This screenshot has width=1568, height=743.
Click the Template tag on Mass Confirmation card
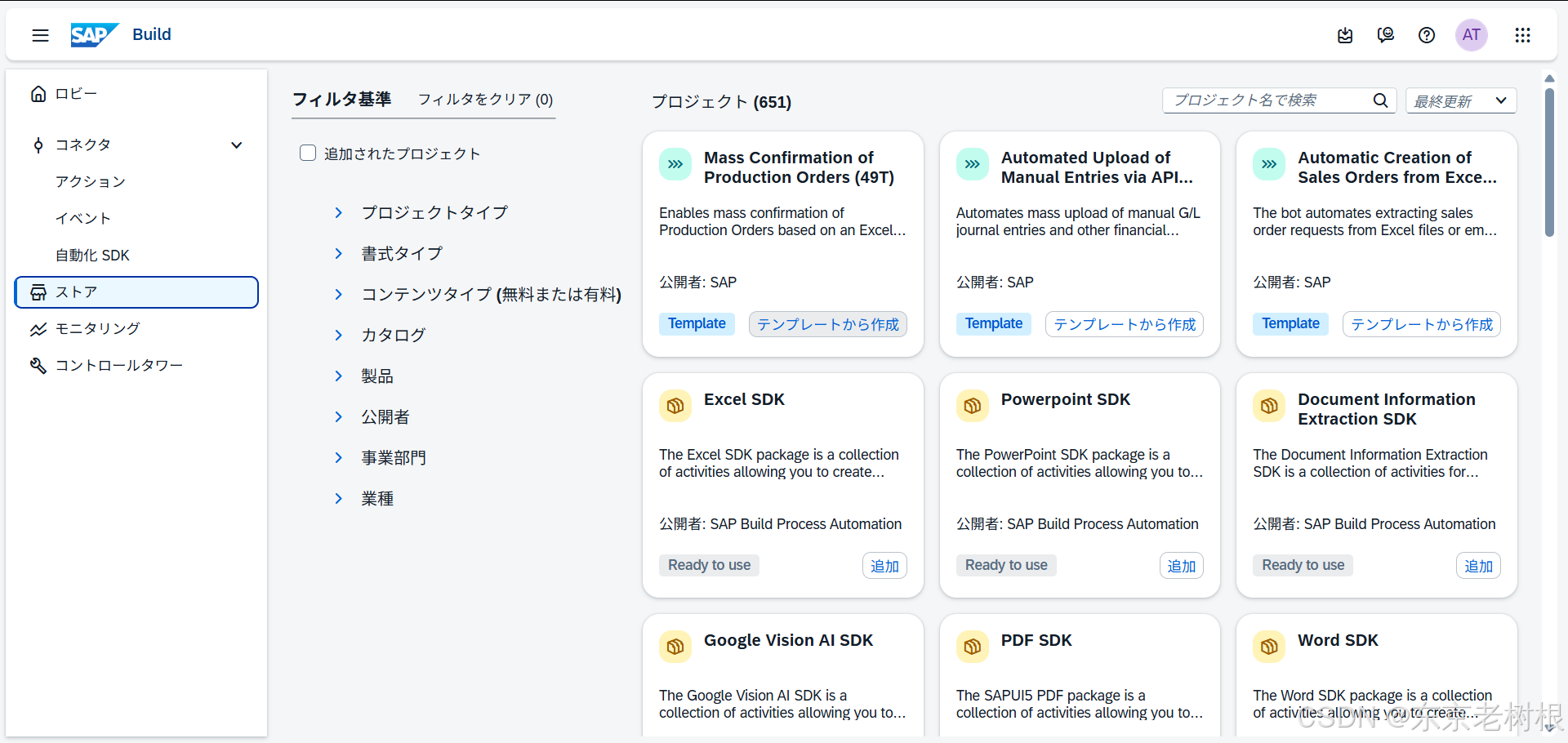pos(697,323)
